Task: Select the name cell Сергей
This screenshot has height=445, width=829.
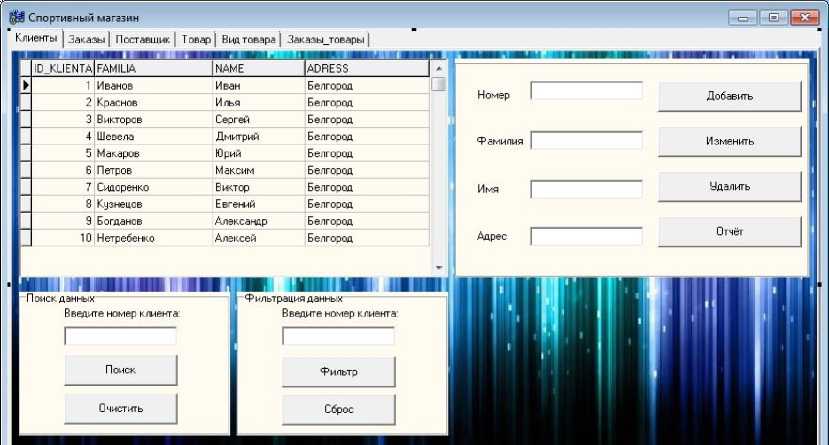Action: point(259,119)
